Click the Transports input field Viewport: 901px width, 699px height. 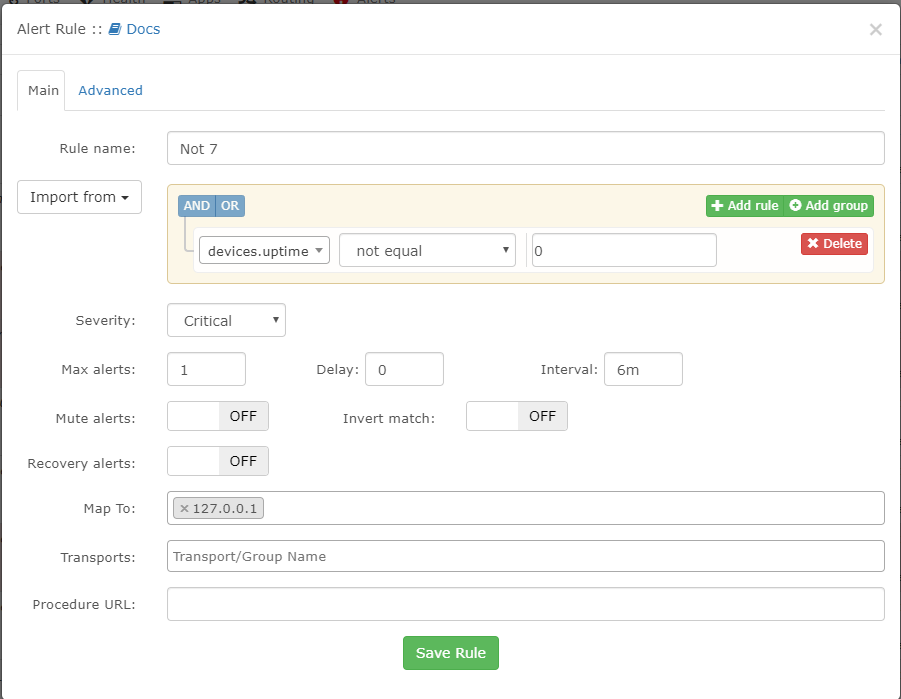(x=525, y=556)
